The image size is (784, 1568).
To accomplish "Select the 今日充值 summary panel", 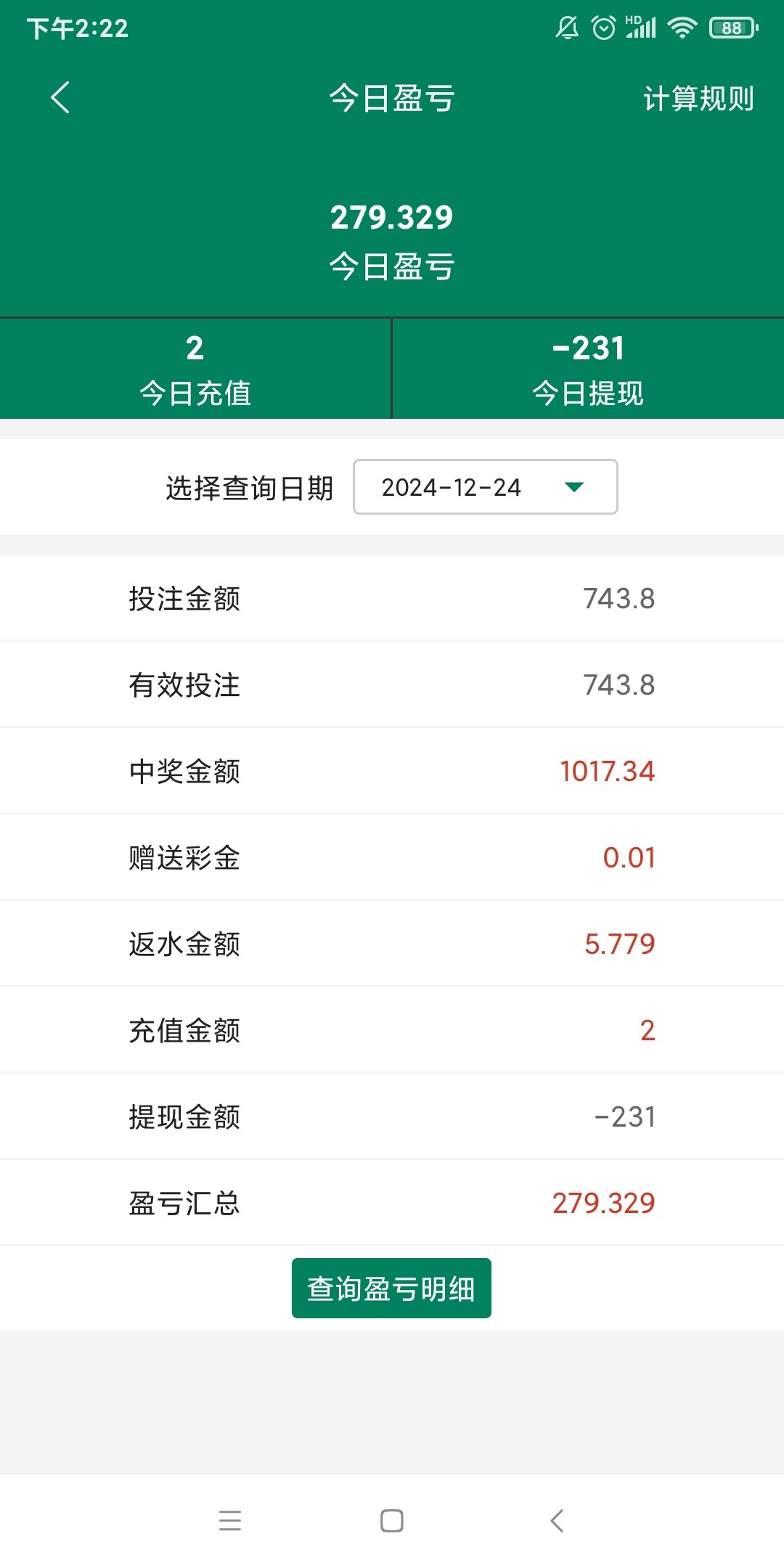I will tap(195, 369).
